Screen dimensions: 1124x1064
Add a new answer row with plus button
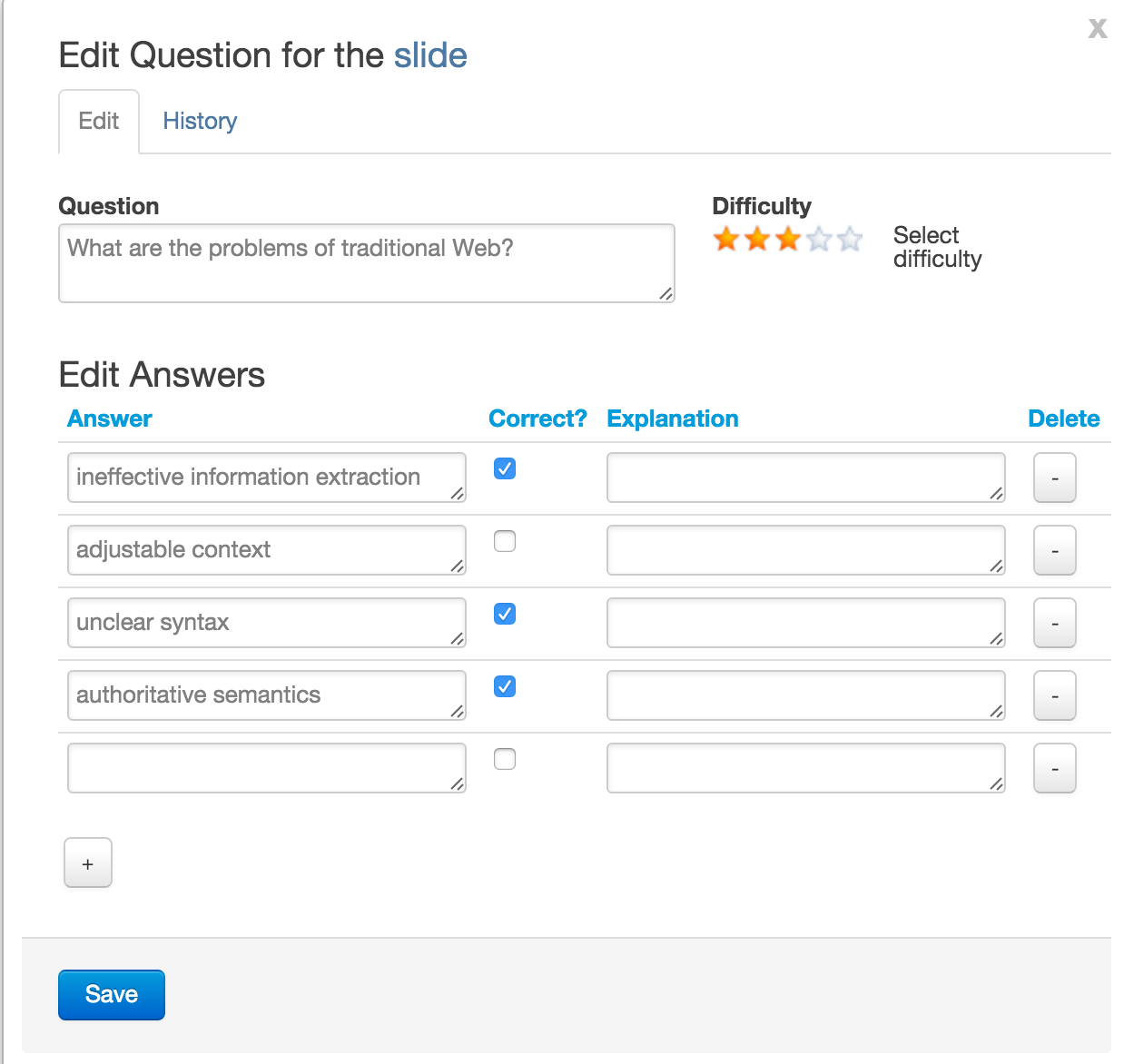[88, 862]
